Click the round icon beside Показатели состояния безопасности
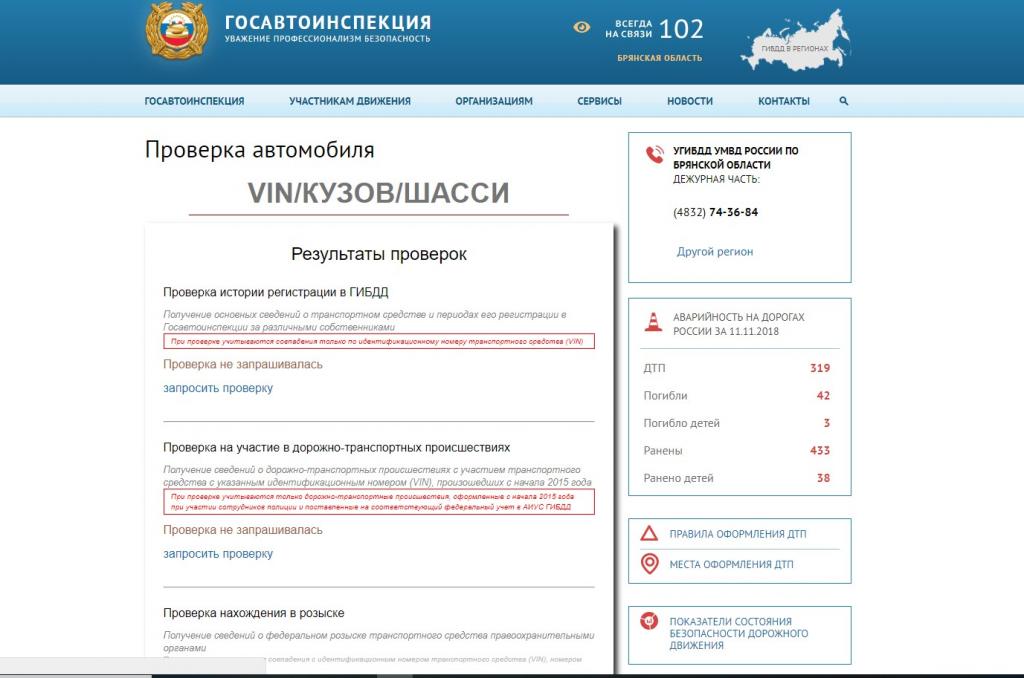 (649, 621)
